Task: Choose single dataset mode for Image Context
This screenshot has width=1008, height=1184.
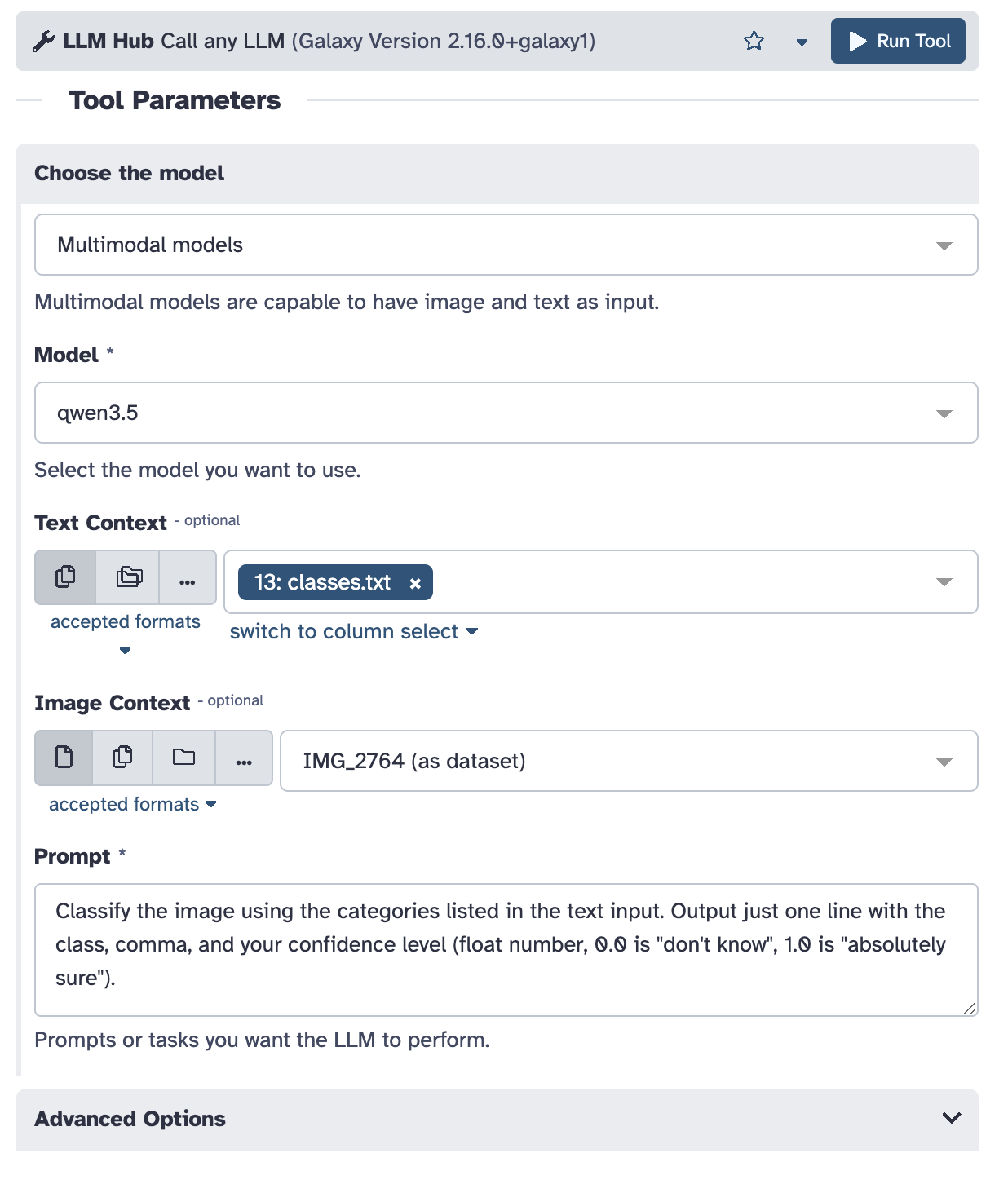Action: [x=64, y=758]
